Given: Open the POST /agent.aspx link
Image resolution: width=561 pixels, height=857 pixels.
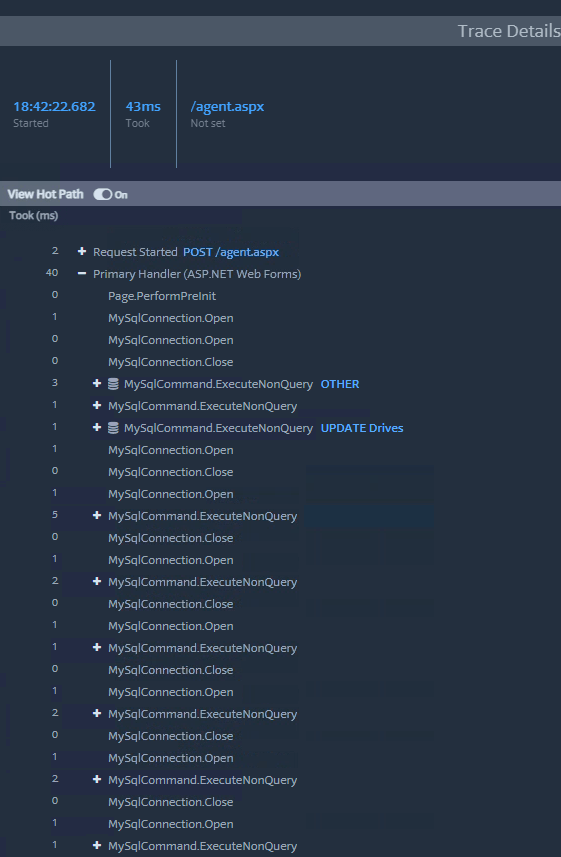Looking at the screenshot, I should pyautogui.click(x=231, y=252).
